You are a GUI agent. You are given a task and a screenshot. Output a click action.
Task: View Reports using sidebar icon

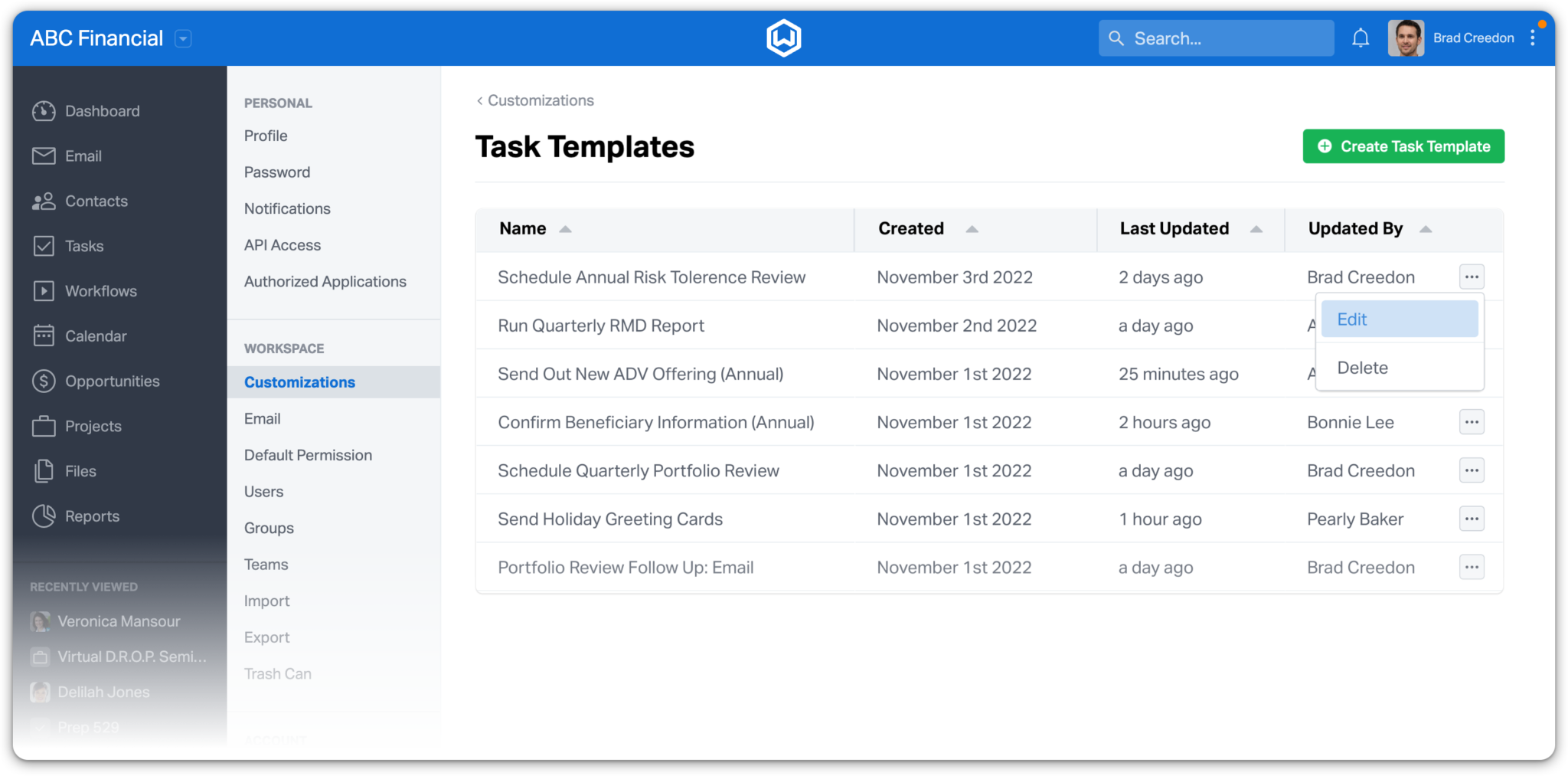[x=44, y=516]
